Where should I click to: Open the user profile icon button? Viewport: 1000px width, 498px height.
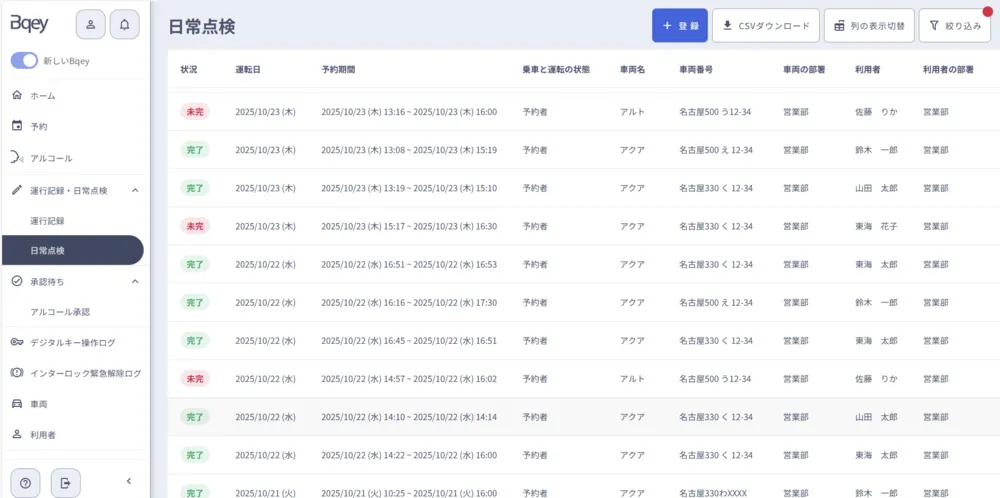click(x=91, y=25)
